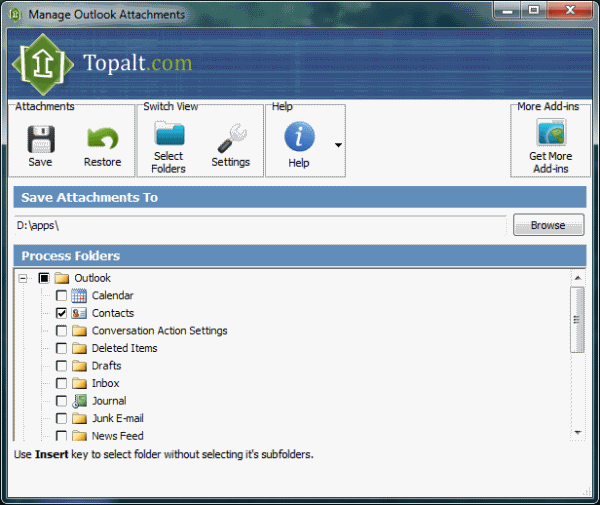Click the Inbox folder icon
The width and height of the screenshot is (600, 505).
pyautogui.click(x=79, y=383)
